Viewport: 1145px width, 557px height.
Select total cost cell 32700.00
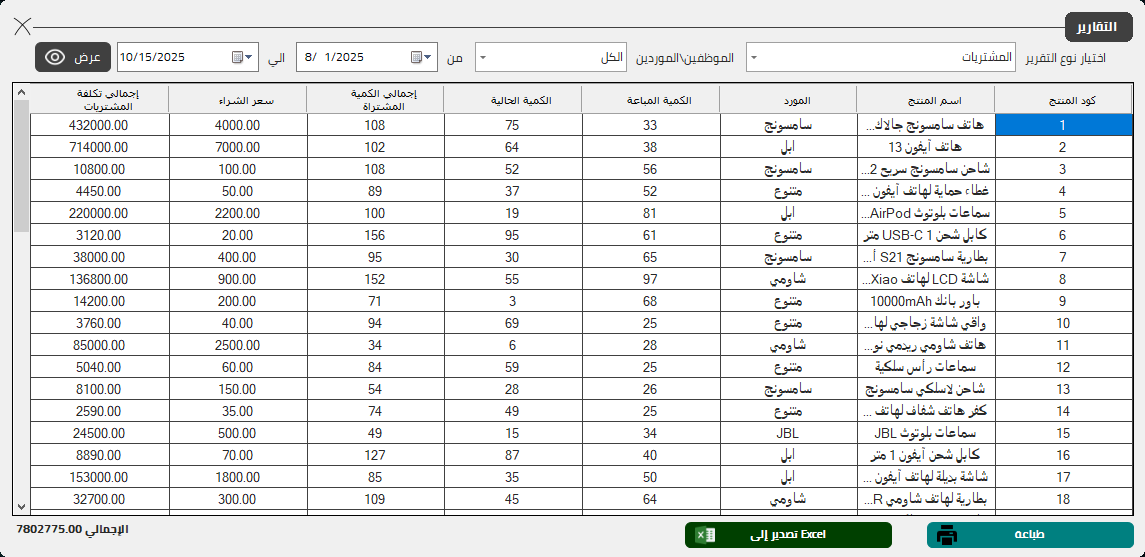[x=100, y=499]
